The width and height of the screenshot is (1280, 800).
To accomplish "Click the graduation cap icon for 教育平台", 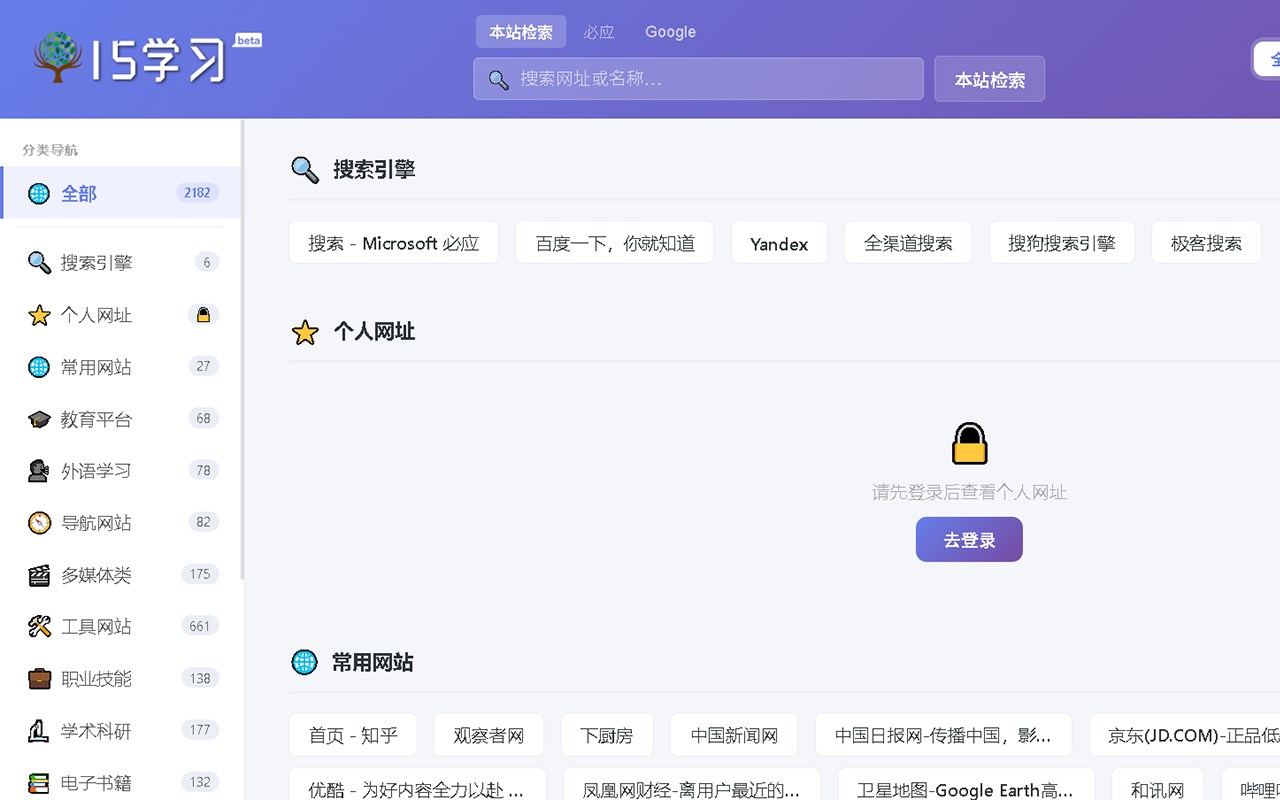I will (39, 419).
